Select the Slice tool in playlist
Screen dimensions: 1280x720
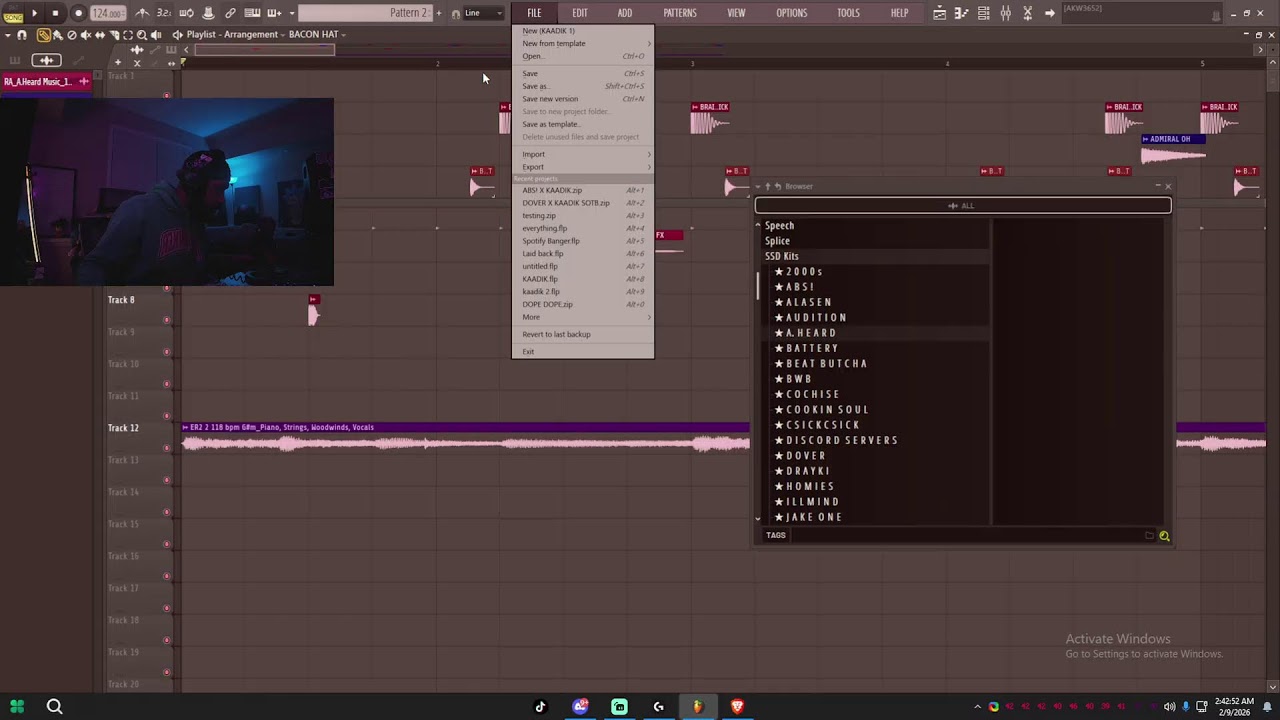(114, 35)
